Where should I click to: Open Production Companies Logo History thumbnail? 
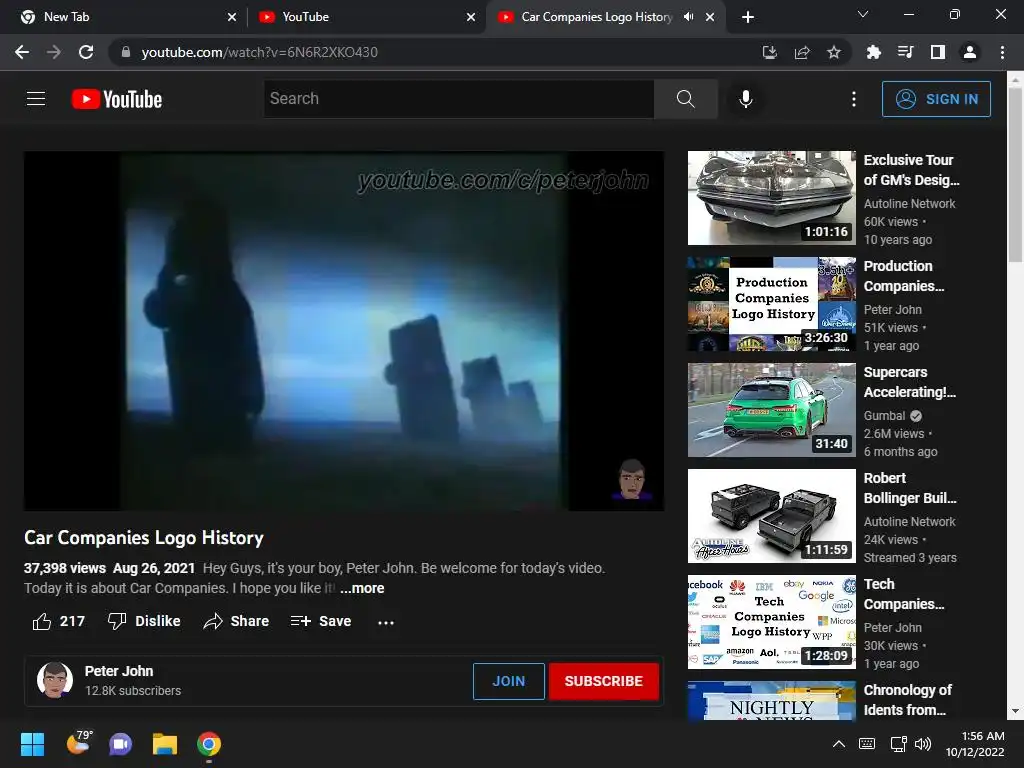[771, 304]
